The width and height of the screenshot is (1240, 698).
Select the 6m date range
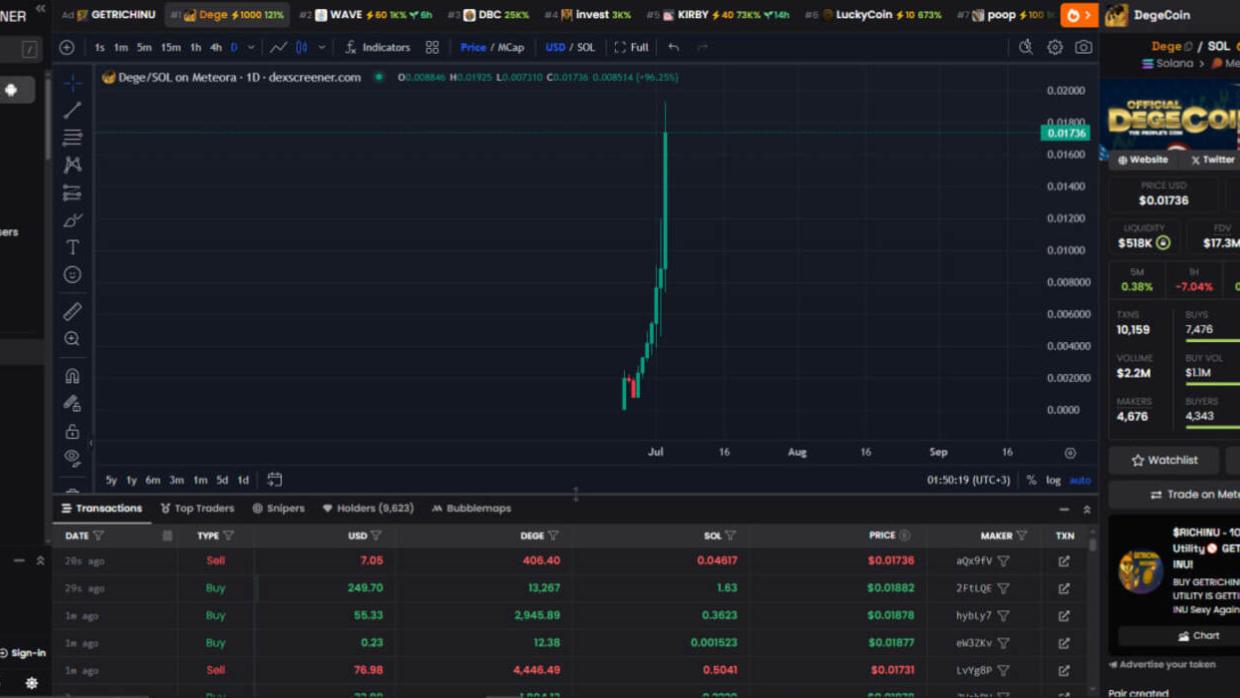[x=152, y=480]
